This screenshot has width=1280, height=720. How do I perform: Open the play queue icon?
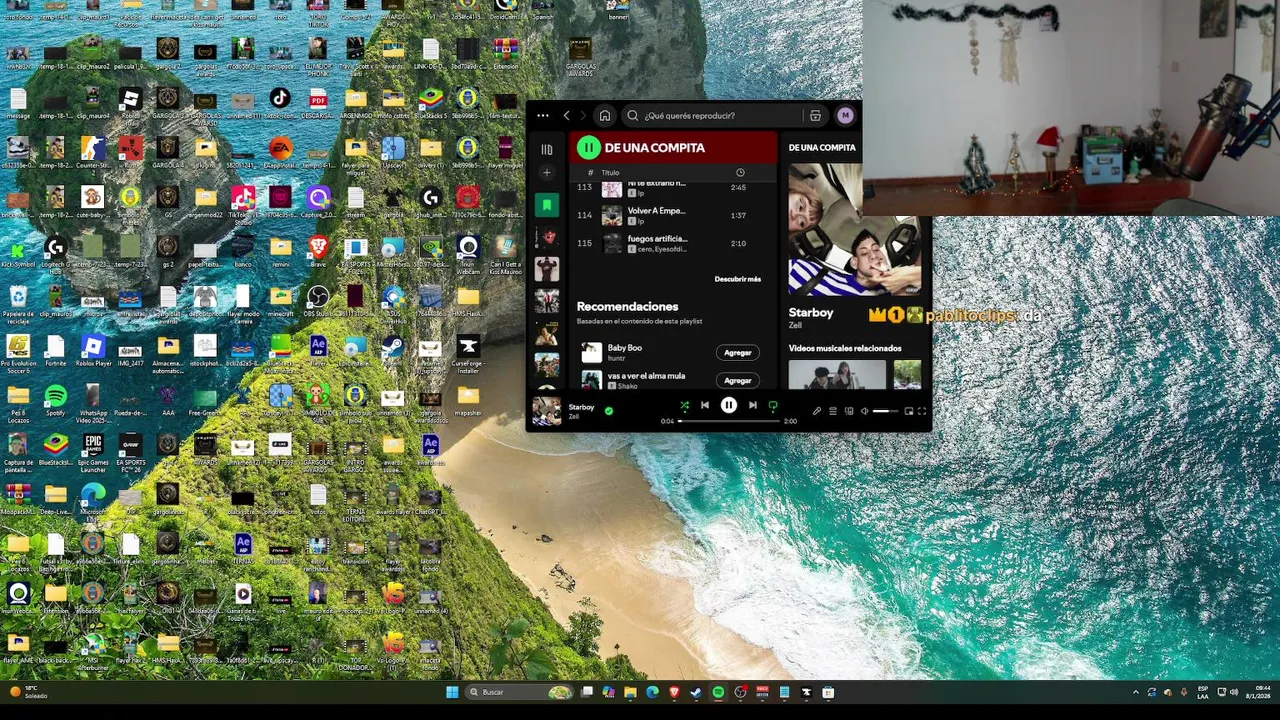pos(833,411)
